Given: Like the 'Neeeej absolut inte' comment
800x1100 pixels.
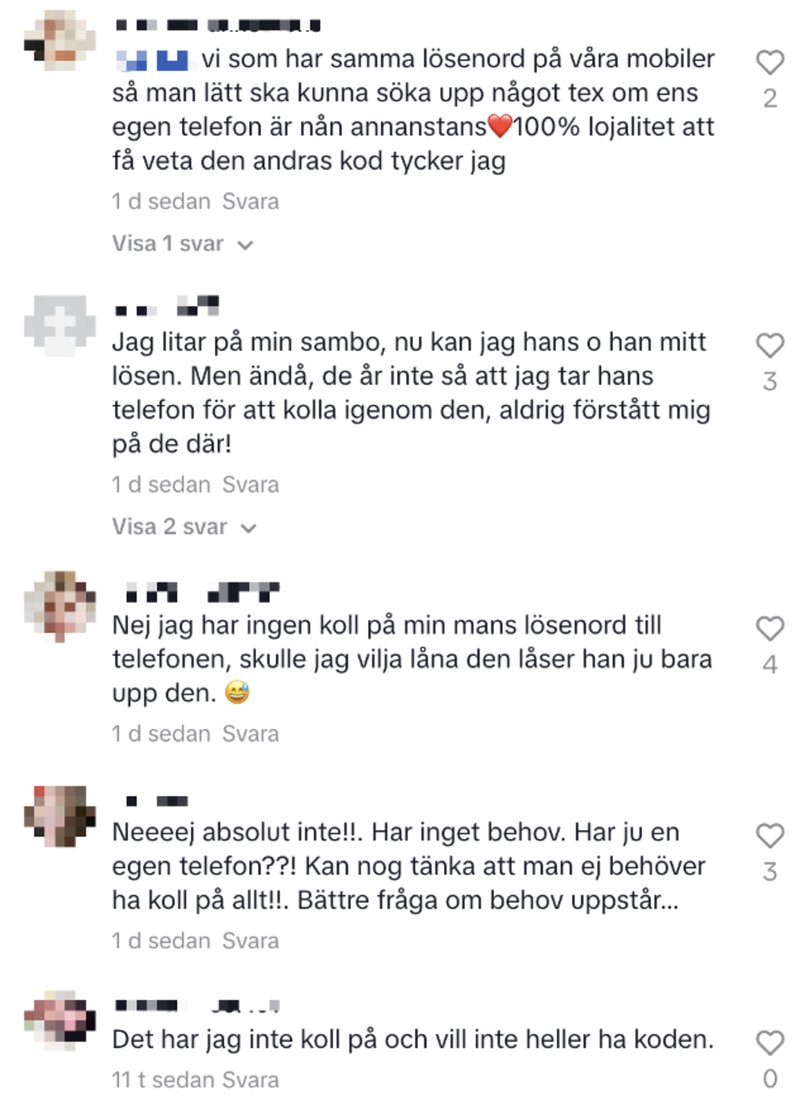Looking at the screenshot, I should tap(769, 836).
